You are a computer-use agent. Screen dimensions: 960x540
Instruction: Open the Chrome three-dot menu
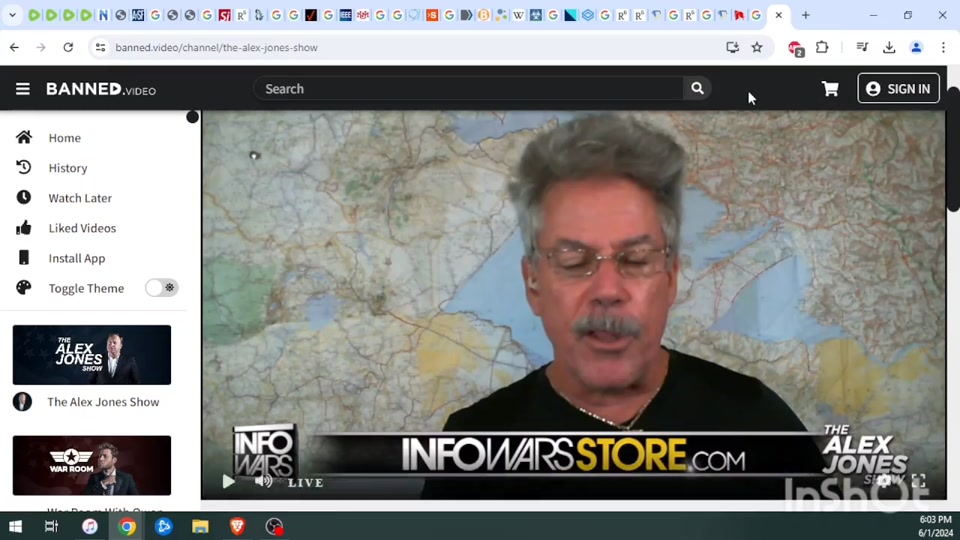click(943, 47)
